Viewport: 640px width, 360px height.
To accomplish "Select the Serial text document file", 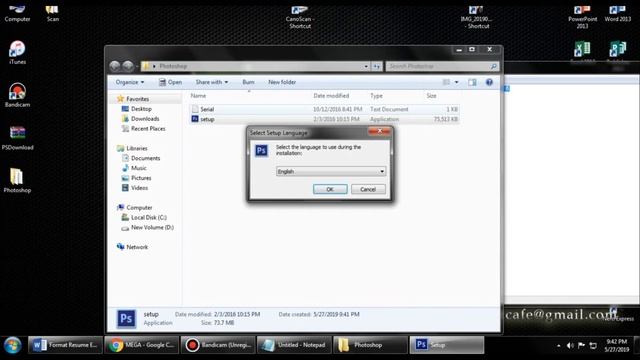I will click(x=324, y=109).
